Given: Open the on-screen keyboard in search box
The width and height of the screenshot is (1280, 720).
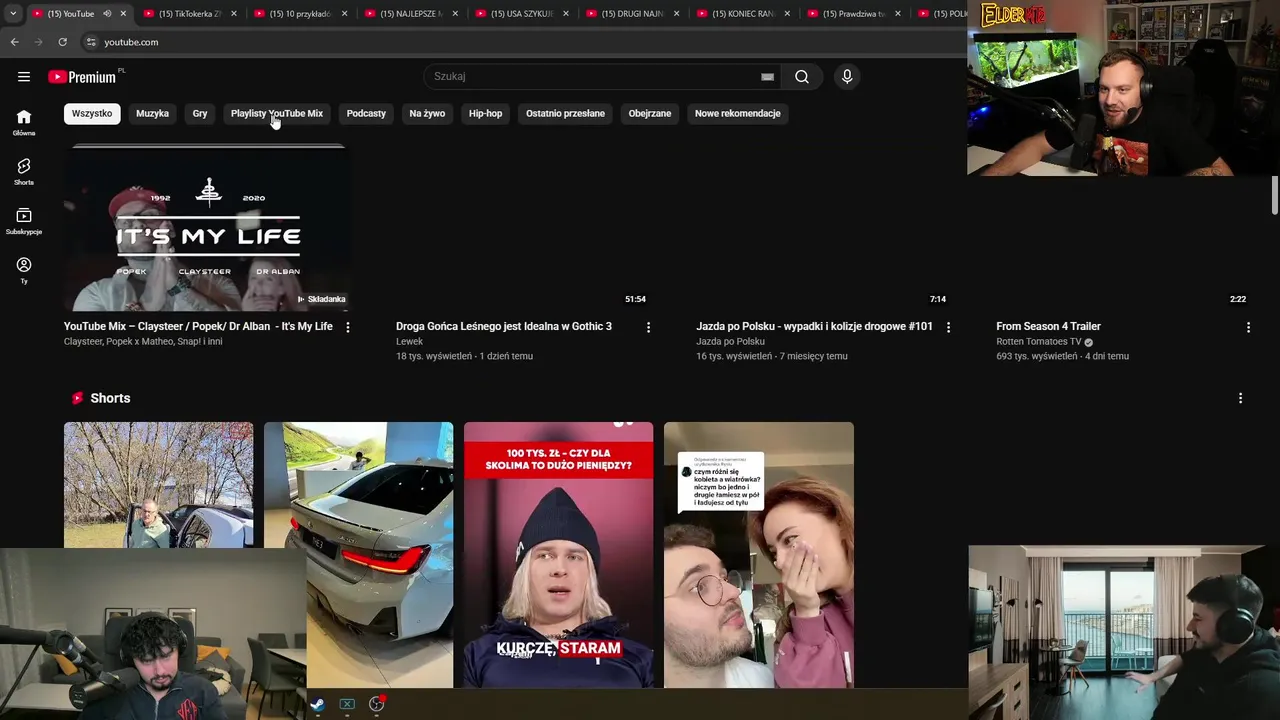Looking at the screenshot, I should tap(767, 76).
